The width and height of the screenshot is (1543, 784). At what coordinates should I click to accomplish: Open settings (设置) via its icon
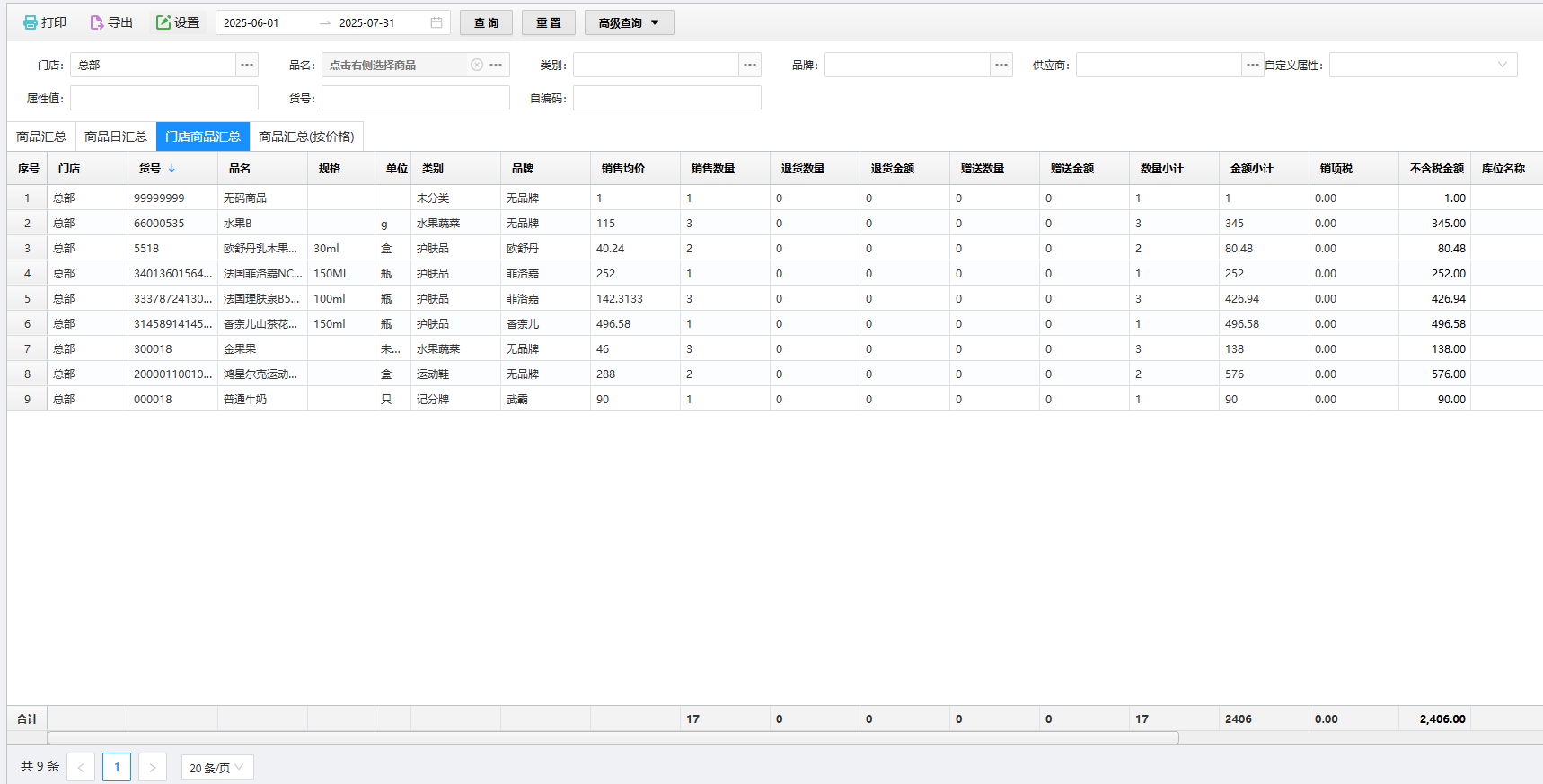[163, 22]
